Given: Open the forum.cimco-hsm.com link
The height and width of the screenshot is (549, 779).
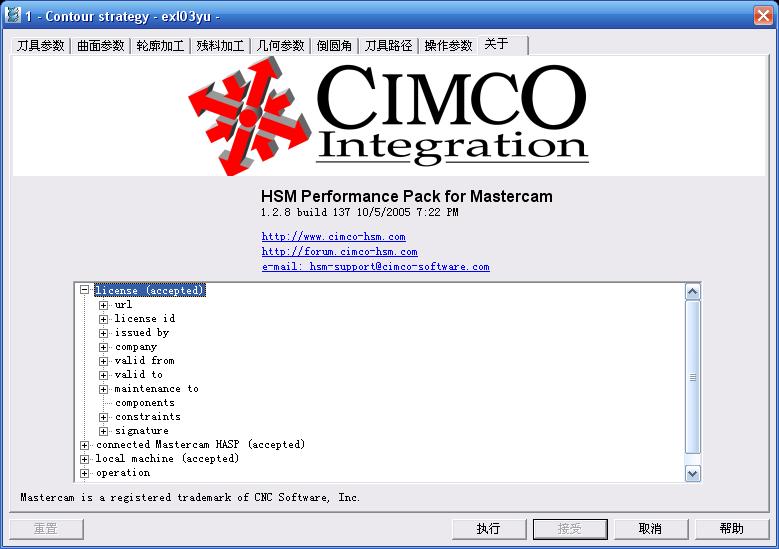Looking at the screenshot, I should 339,251.
